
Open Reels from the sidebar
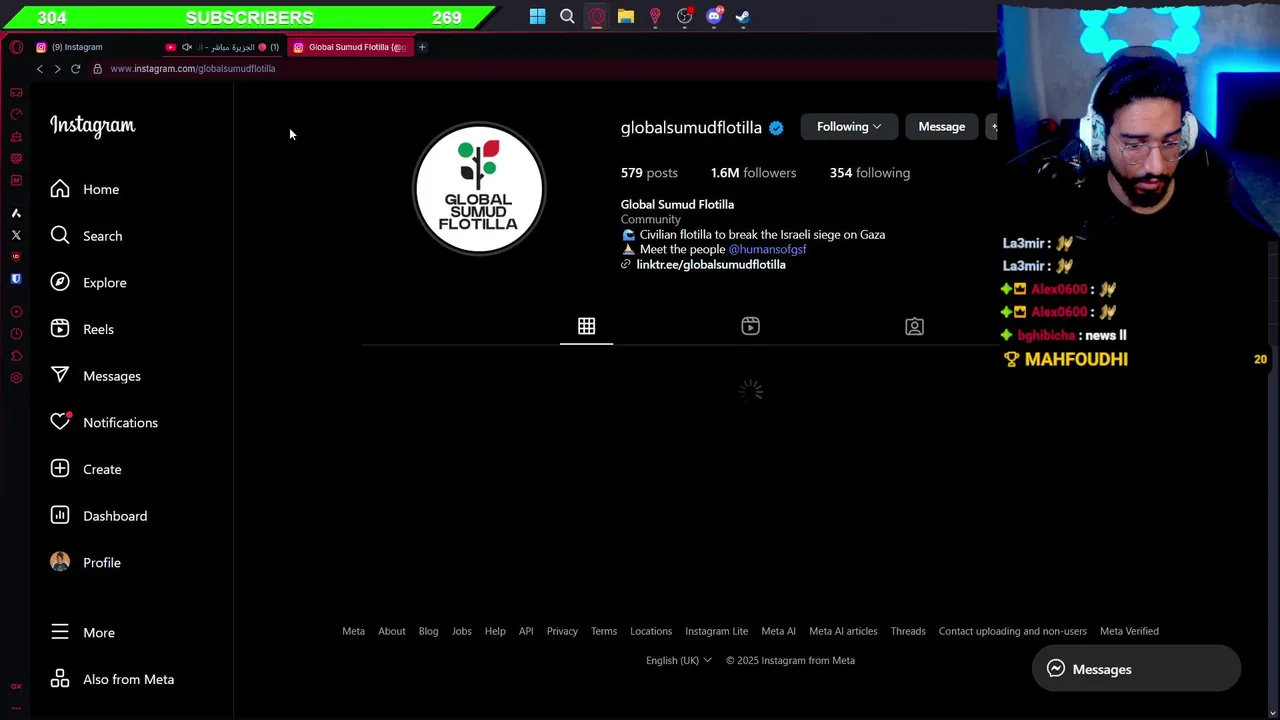click(x=82, y=329)
